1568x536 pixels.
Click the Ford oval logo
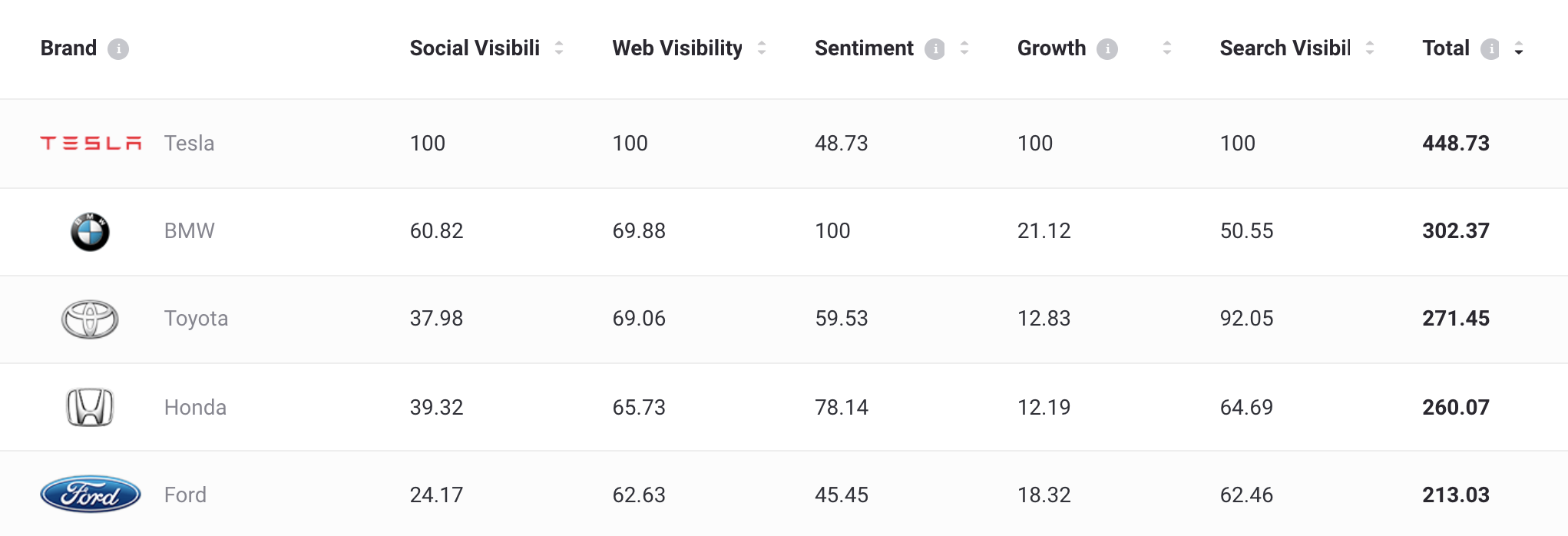point(91,495)
